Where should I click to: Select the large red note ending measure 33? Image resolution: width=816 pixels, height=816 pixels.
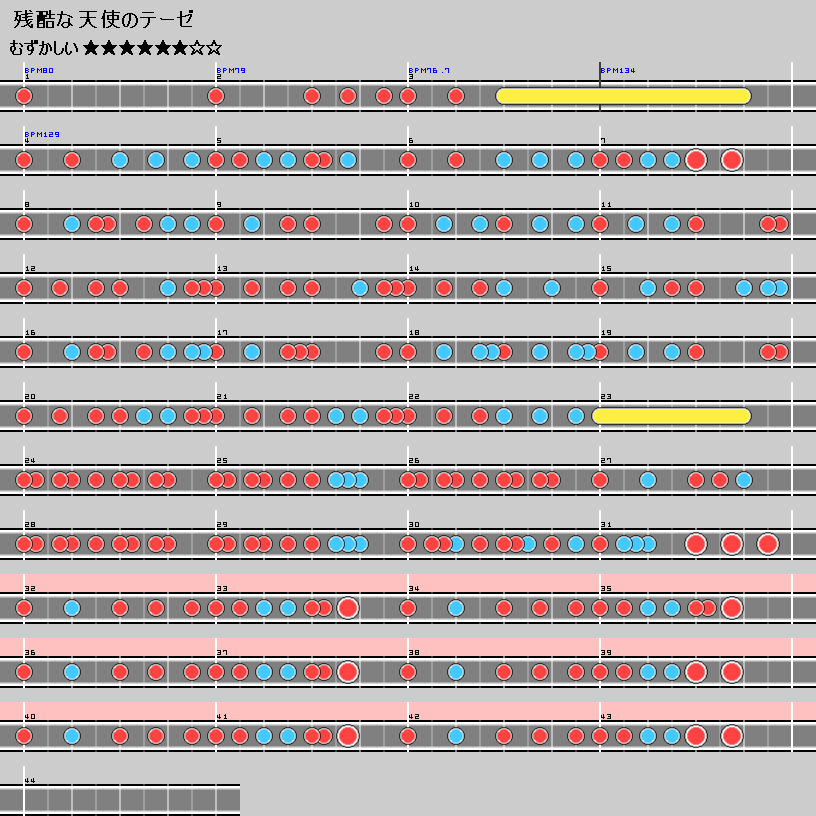click(x=347, y=608)
